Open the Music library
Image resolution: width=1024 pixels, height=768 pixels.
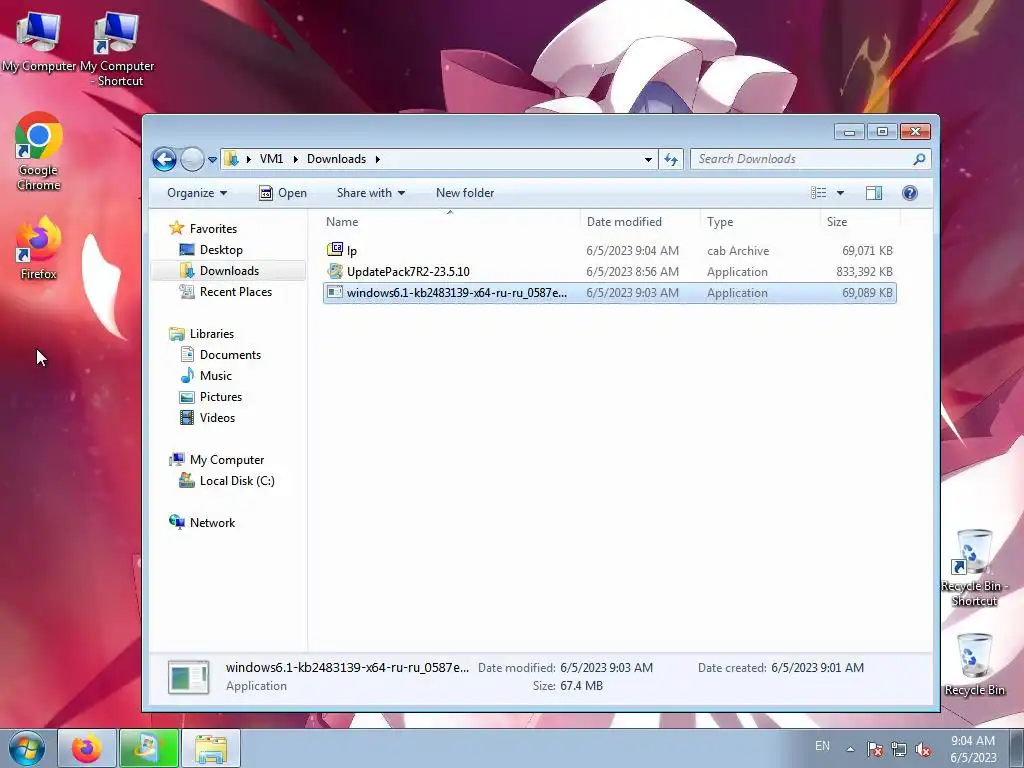[216, 376]
